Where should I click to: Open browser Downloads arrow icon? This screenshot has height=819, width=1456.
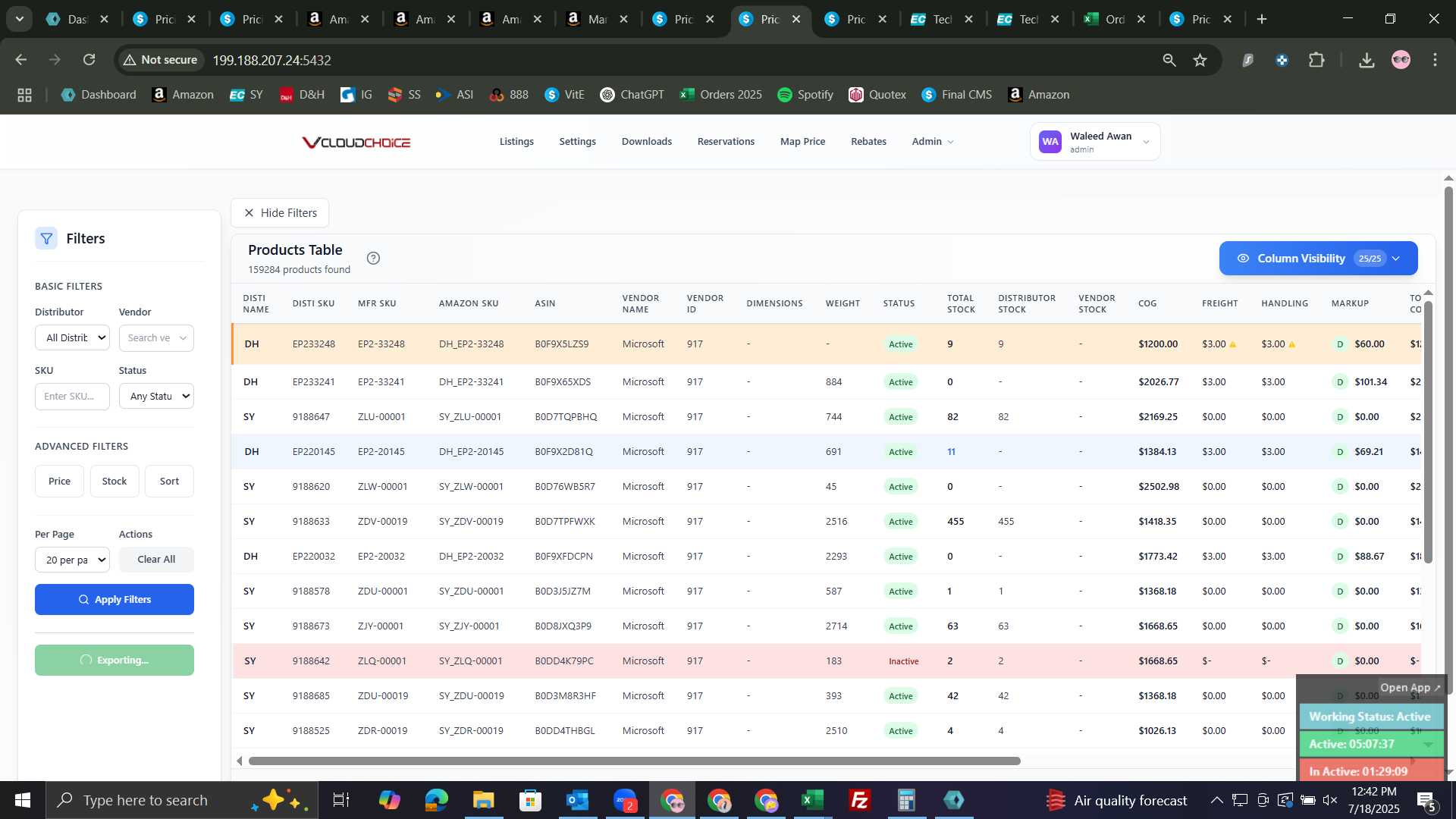(x=1367, y=60)
